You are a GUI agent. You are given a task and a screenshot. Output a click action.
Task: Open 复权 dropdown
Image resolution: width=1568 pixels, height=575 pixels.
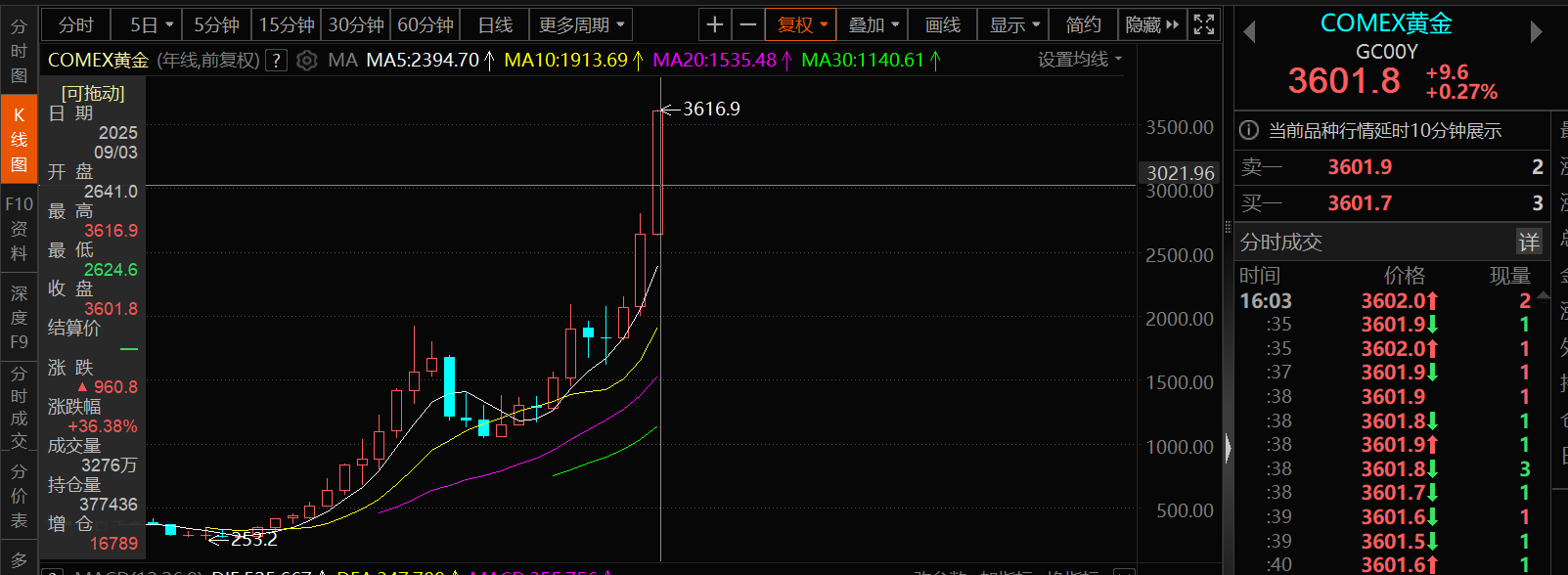point(802,24)
